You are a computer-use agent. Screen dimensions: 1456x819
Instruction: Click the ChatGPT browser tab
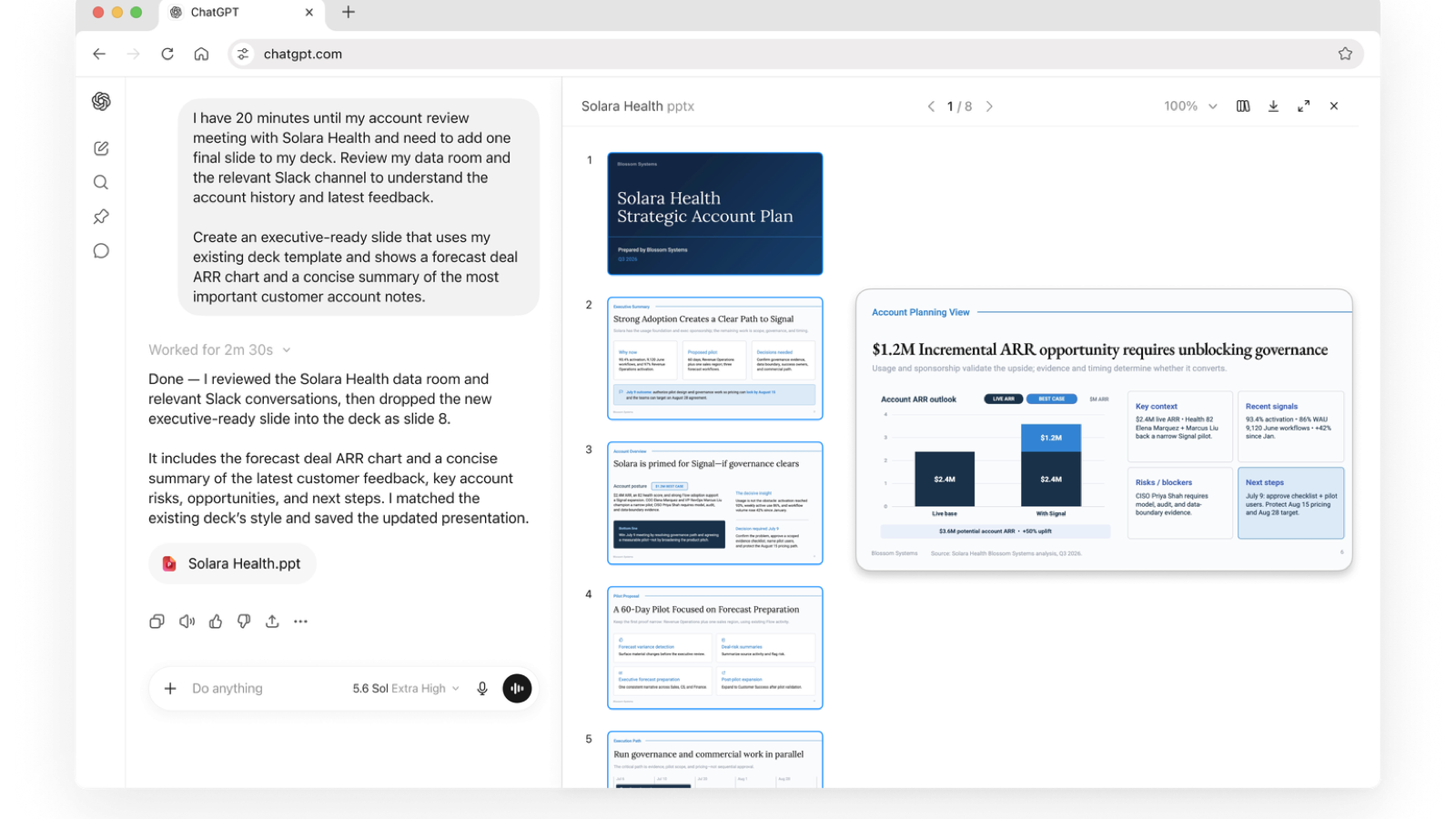241,13
